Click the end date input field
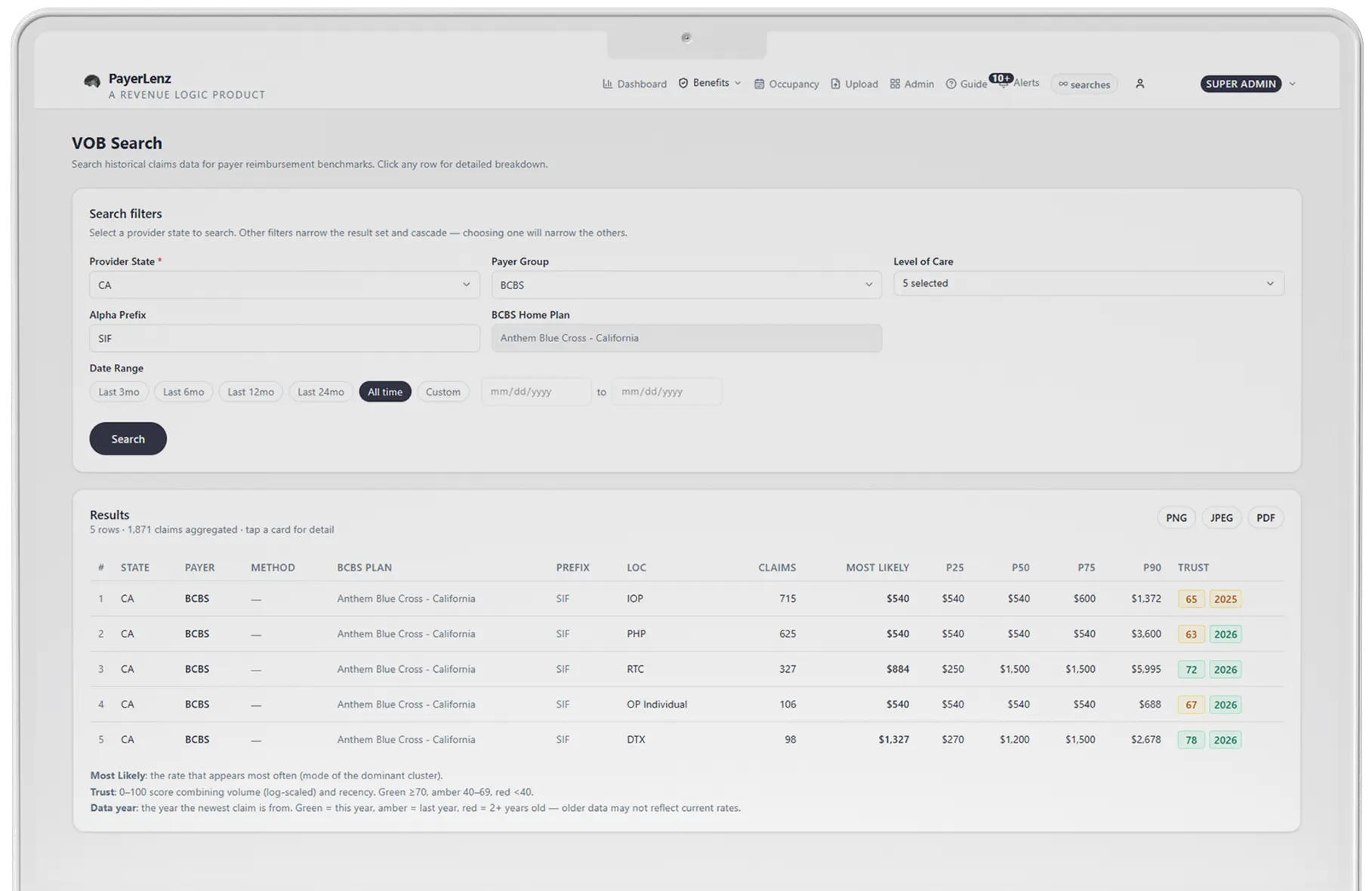The height and width of the screenshot is (891, 1372). point(667,392)
